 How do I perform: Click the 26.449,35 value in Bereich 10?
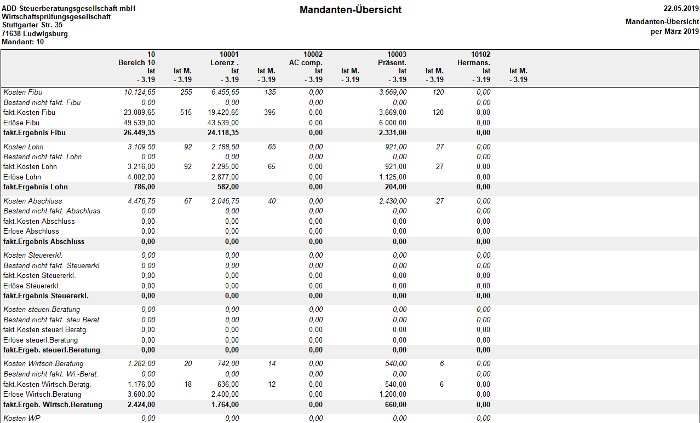tap(139, 133)
